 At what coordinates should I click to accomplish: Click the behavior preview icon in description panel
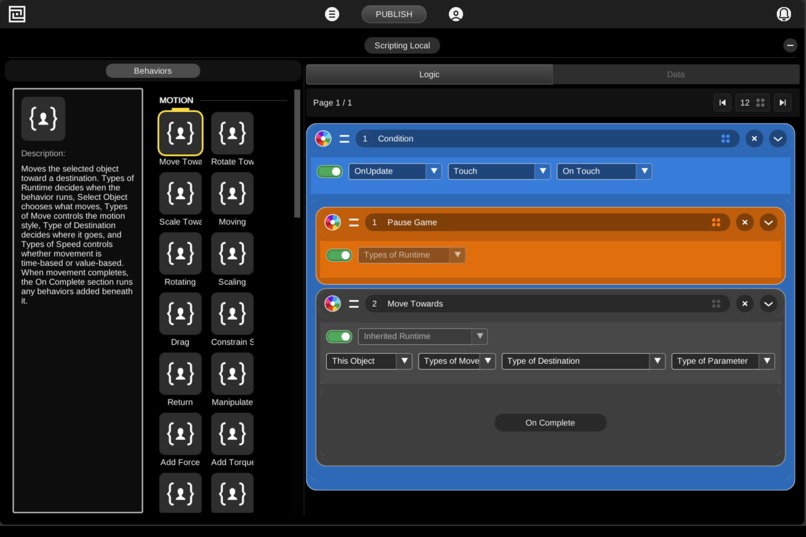pyautogui.click(x=43, y=119)
